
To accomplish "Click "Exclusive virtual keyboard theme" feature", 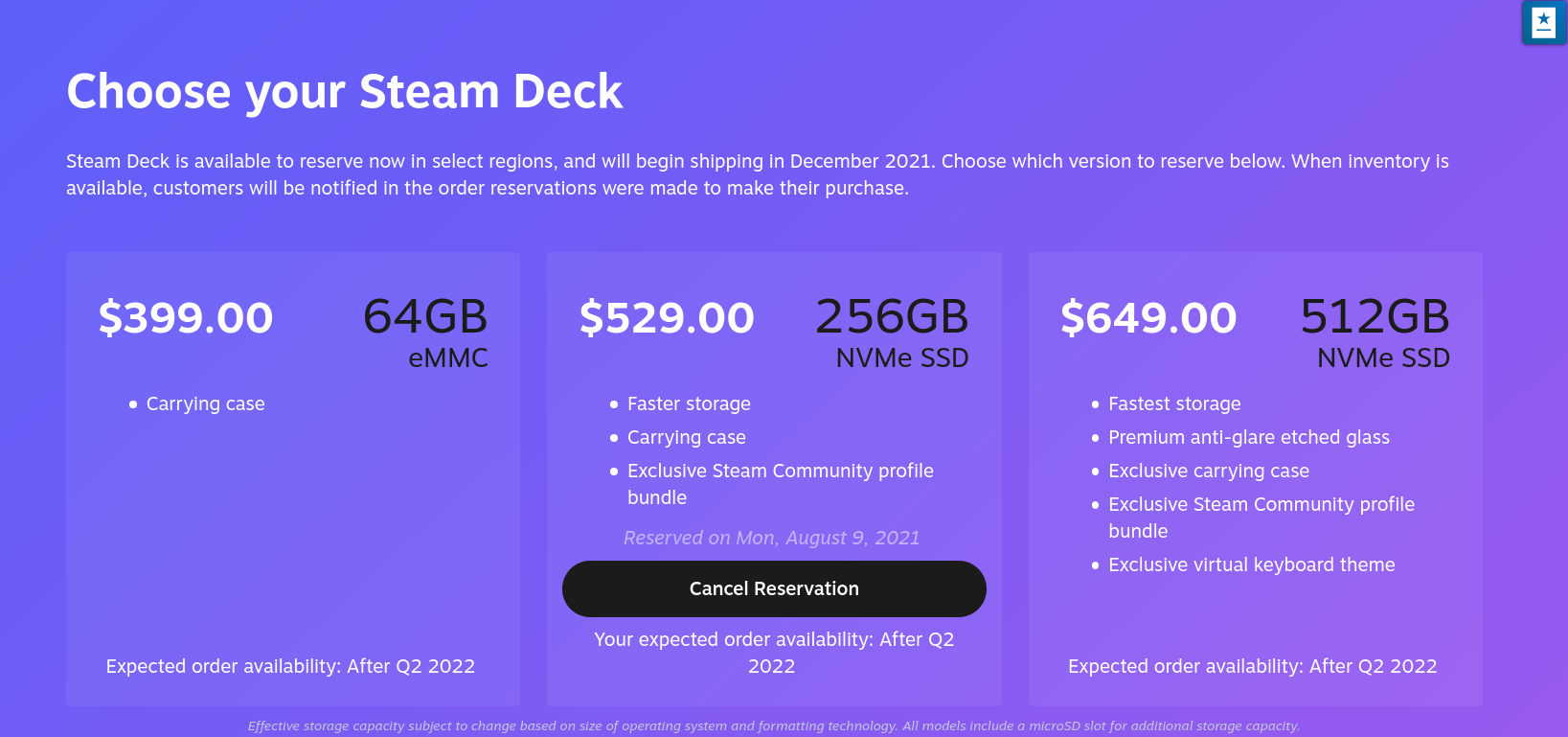I will 1251,564.
